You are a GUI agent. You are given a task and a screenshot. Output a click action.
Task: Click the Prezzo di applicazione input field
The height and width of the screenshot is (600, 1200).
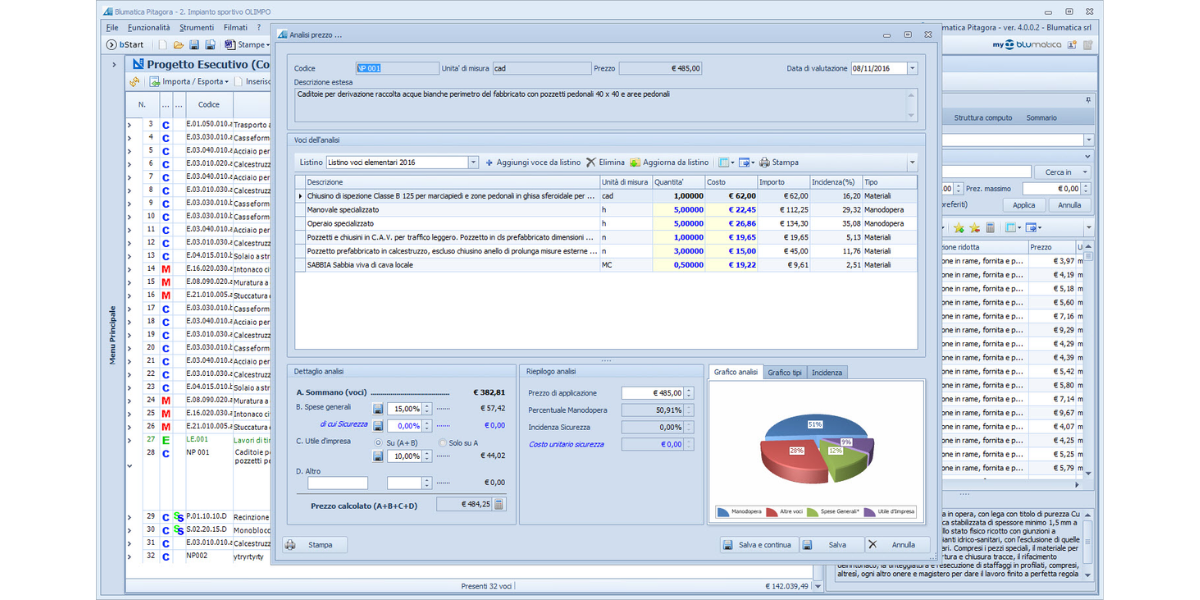pos(652,393)
